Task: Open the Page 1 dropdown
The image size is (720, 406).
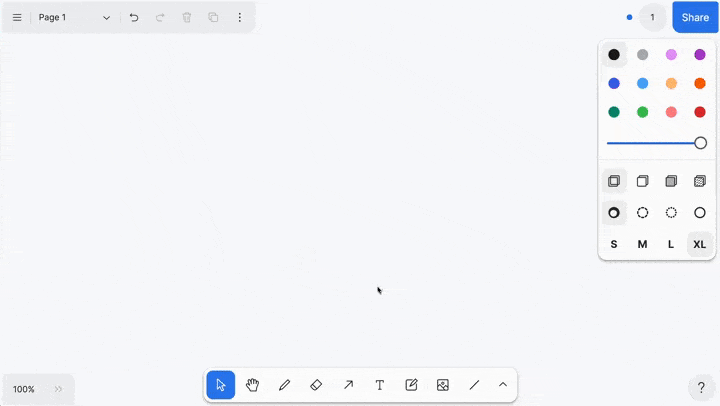Action: [x=74, y=17]
